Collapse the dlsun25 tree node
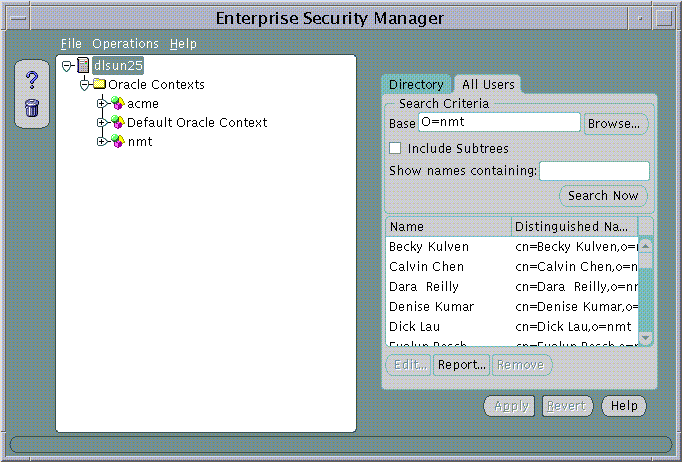 click(x=67, y=66)
